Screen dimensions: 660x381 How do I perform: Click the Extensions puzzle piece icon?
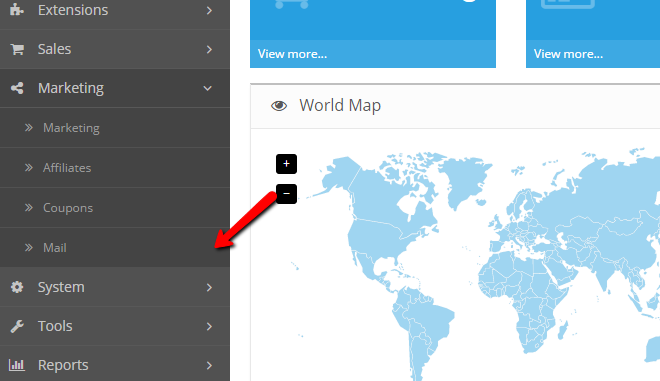(17, 9)
